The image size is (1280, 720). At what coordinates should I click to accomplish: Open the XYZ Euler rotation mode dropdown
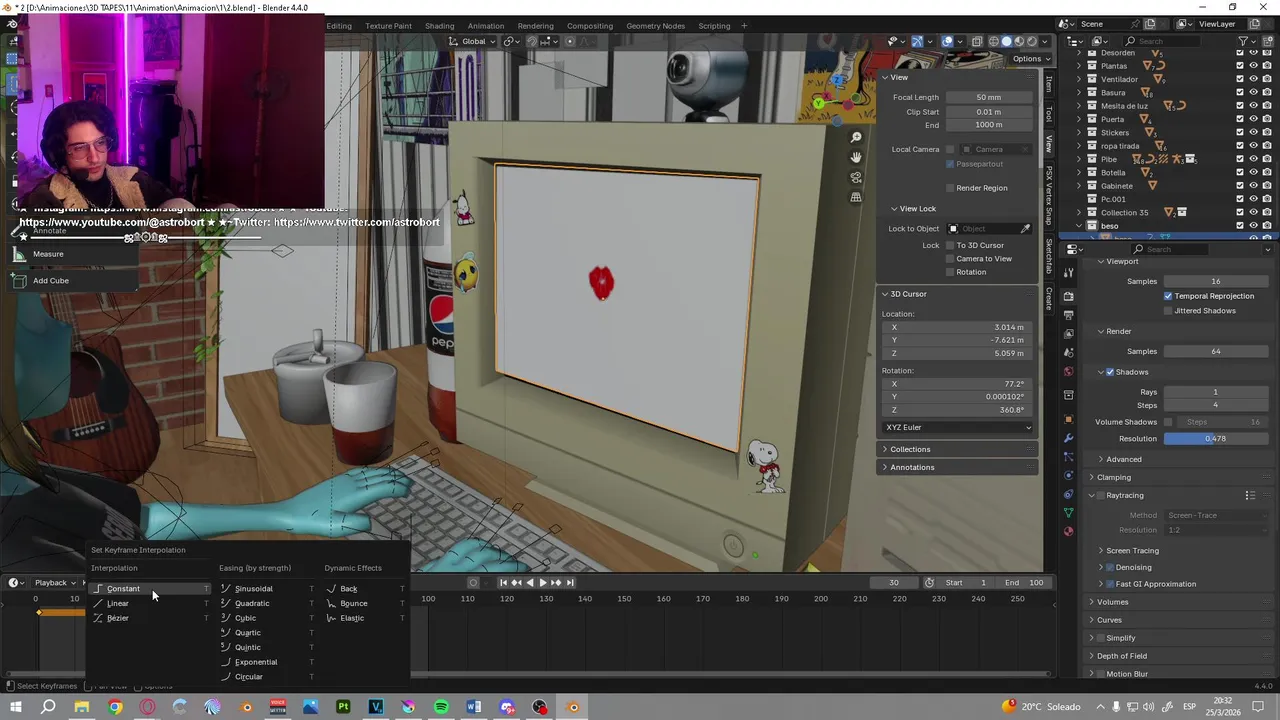pos(958,428)
